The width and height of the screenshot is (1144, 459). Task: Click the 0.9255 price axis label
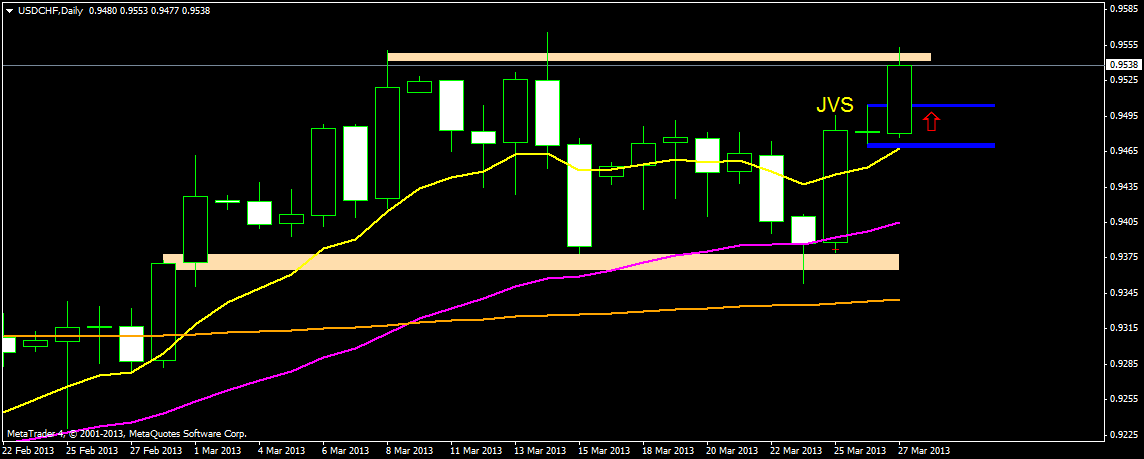[x=1123, y=399]
